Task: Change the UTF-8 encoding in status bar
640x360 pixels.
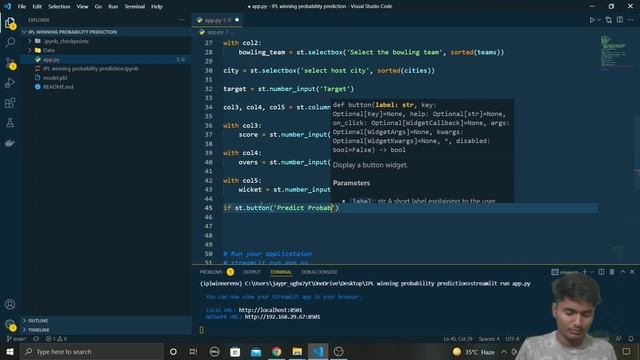Action: tap(513, 339)
